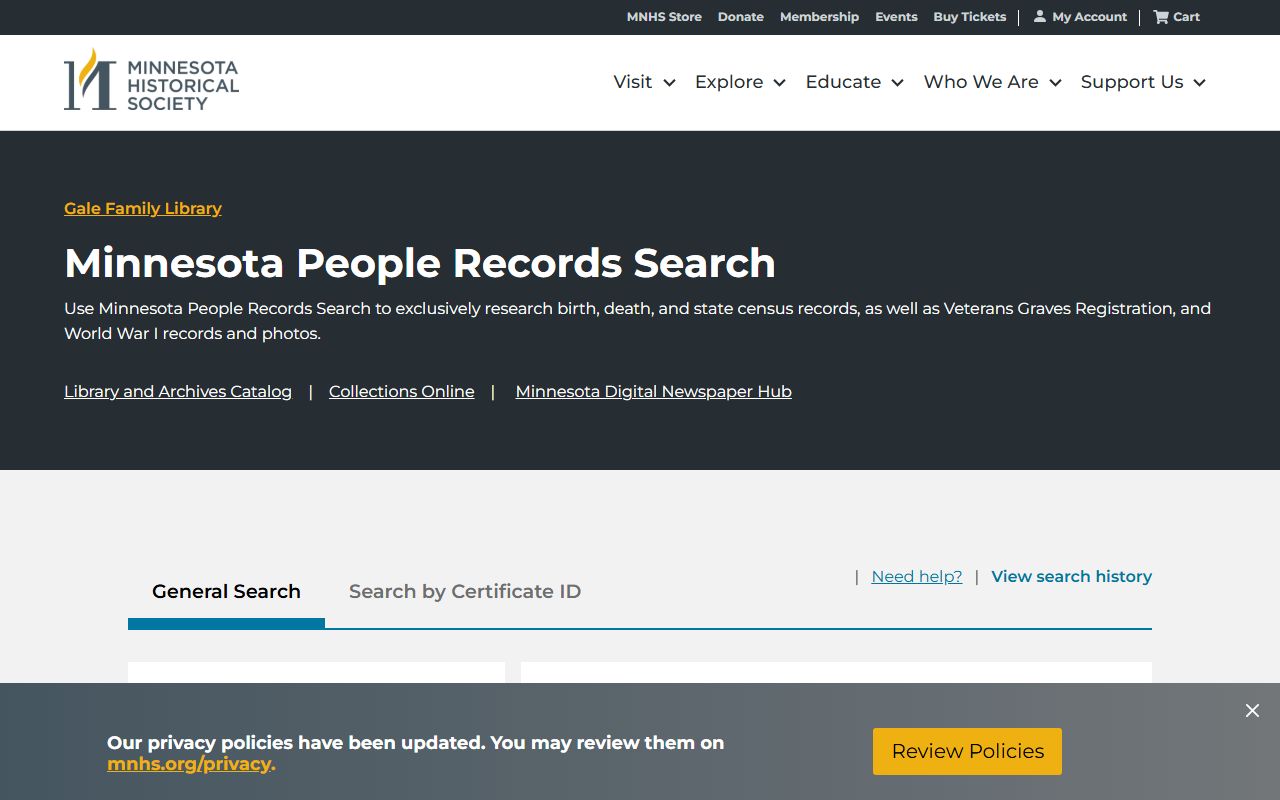
Task: Open the Explore menu
Action: tap(729, 82)
